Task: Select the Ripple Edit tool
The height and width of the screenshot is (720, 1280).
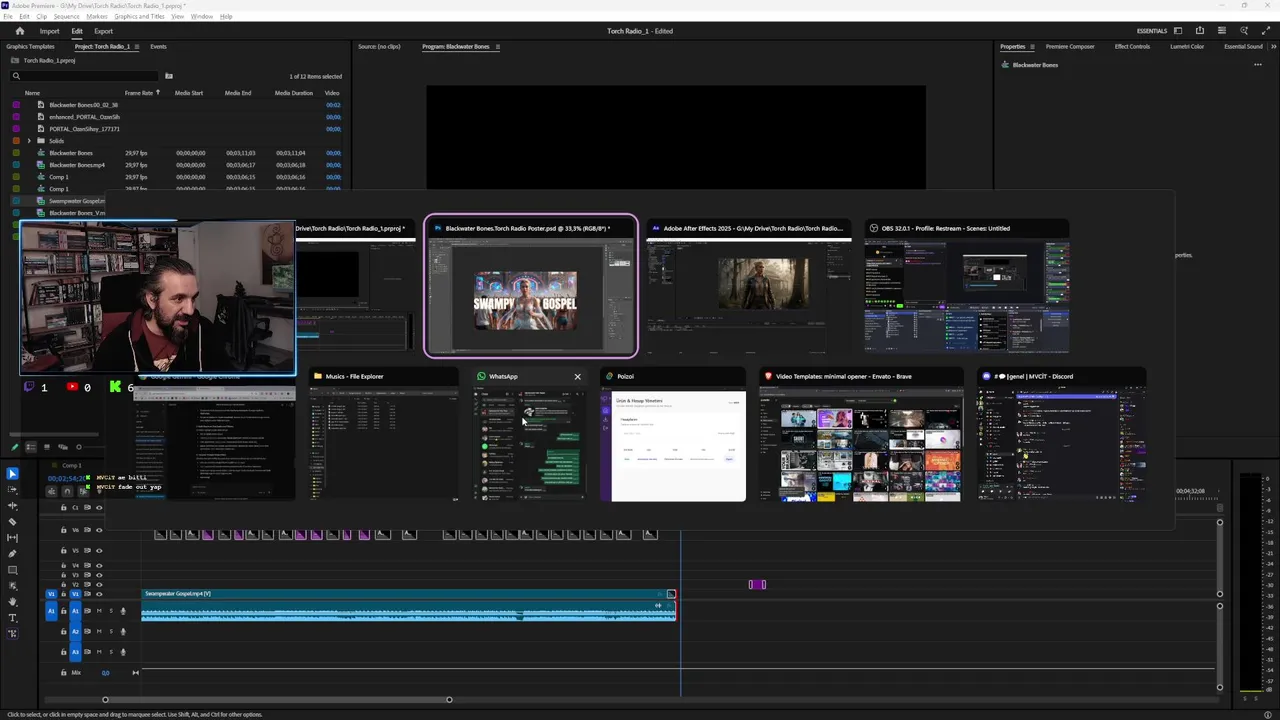Action: pos(12,505)
